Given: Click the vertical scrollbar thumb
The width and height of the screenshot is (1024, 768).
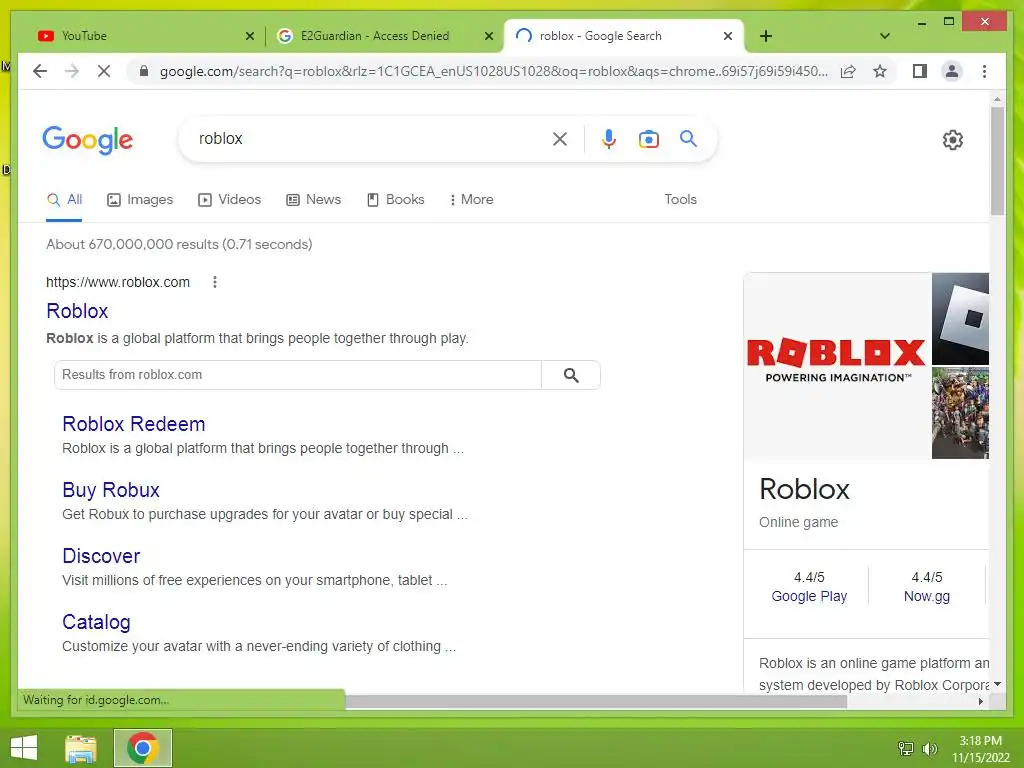Looking at the screenshot, I should pyautogui.click(x=997, y=161).
